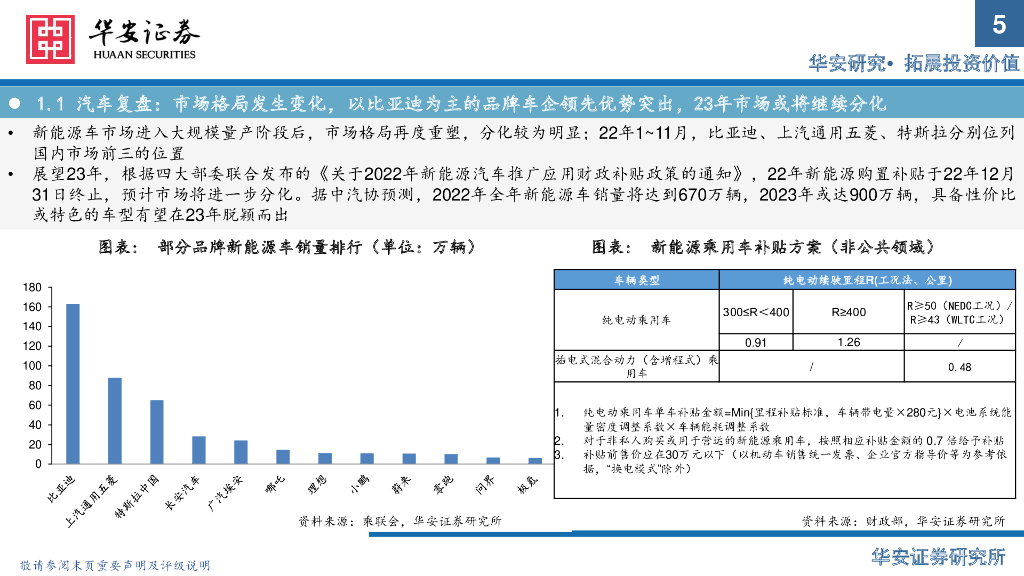Click the 上汽通用五菱 bar in the chart
Viewport: 1024px width, 576px height.
point(115,421)
